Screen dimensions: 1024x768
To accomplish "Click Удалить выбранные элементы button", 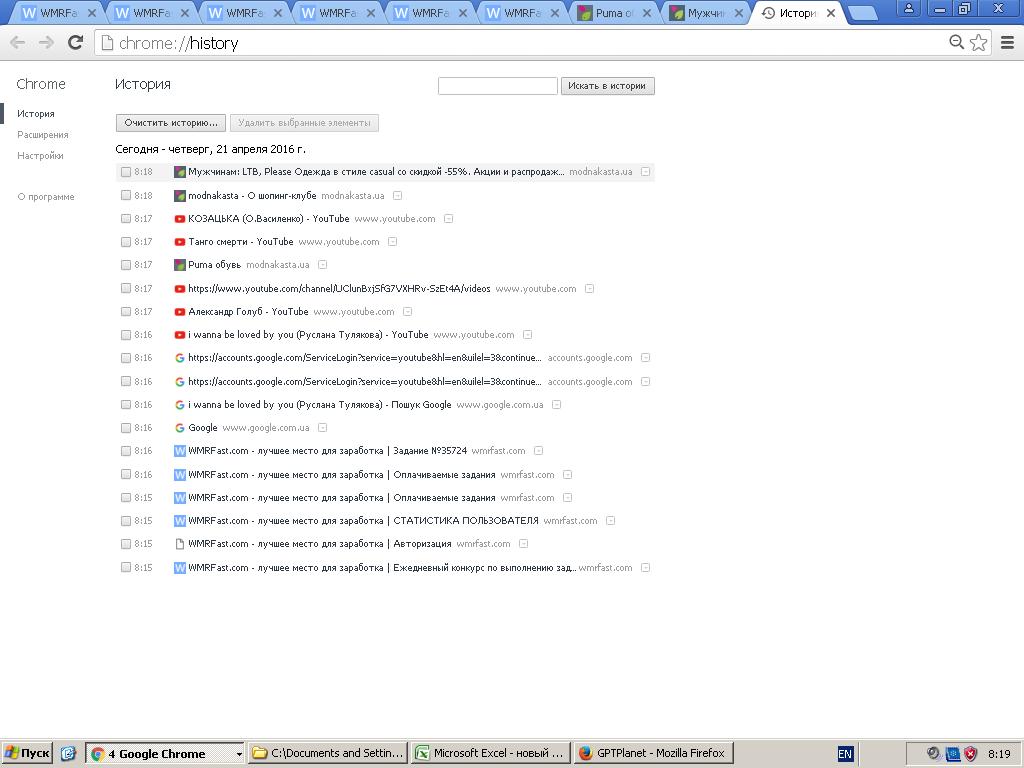I will click(304, 123).
